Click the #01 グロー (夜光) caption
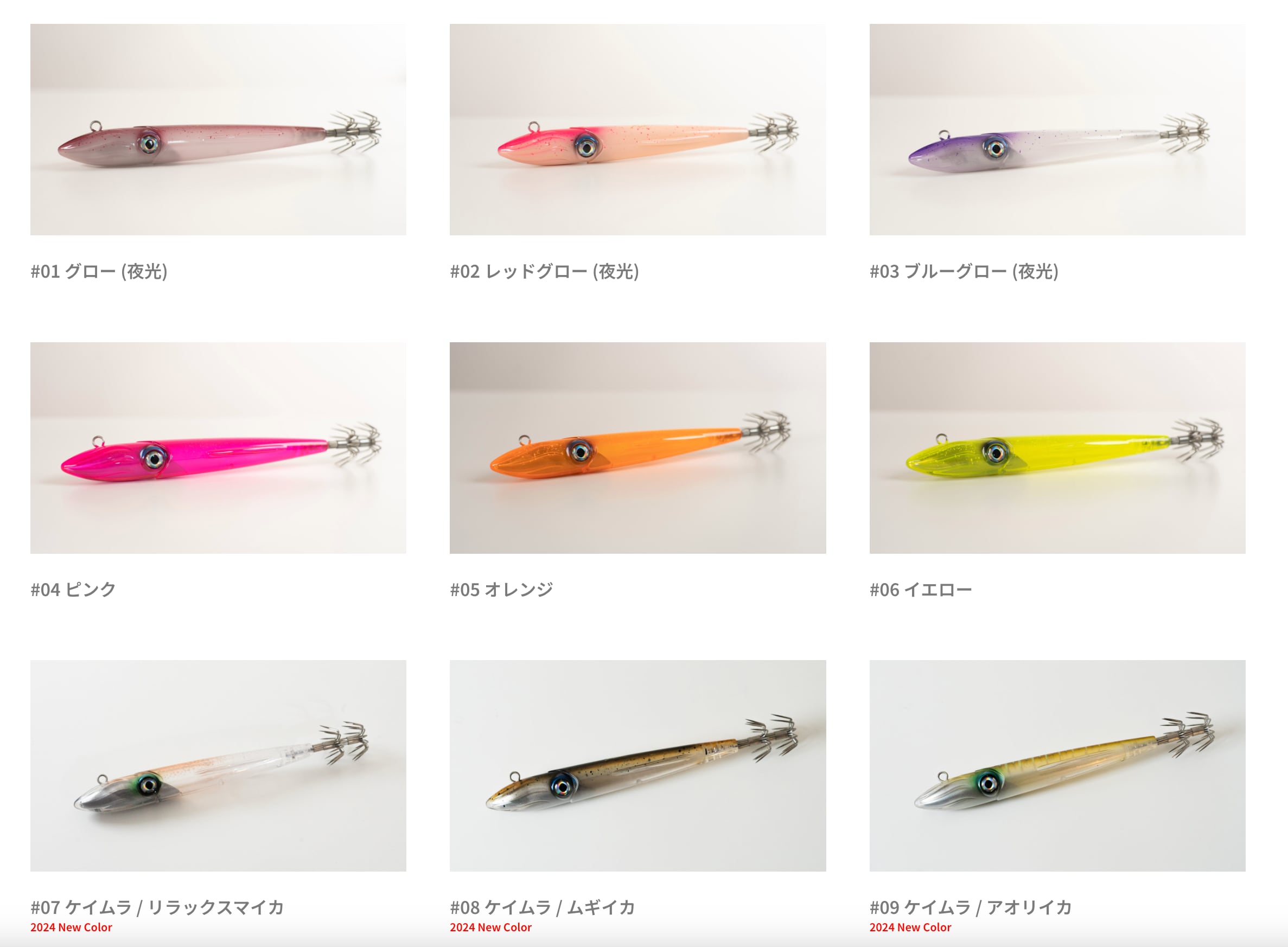The height and width of the screenshot is (947, 1288). [99, 271]
